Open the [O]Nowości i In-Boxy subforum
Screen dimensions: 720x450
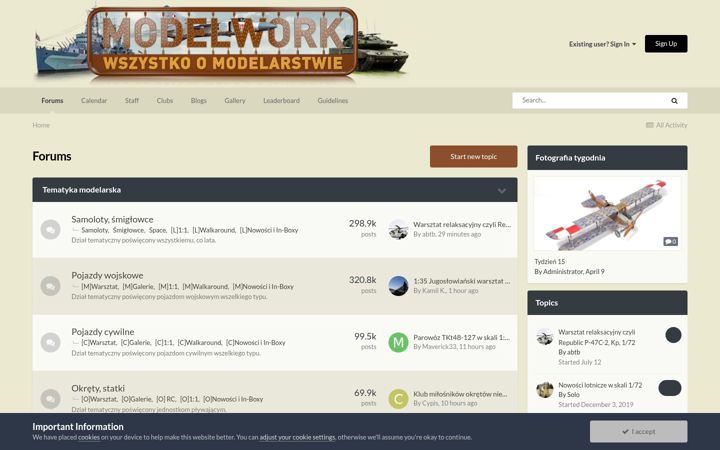(233, 399)
